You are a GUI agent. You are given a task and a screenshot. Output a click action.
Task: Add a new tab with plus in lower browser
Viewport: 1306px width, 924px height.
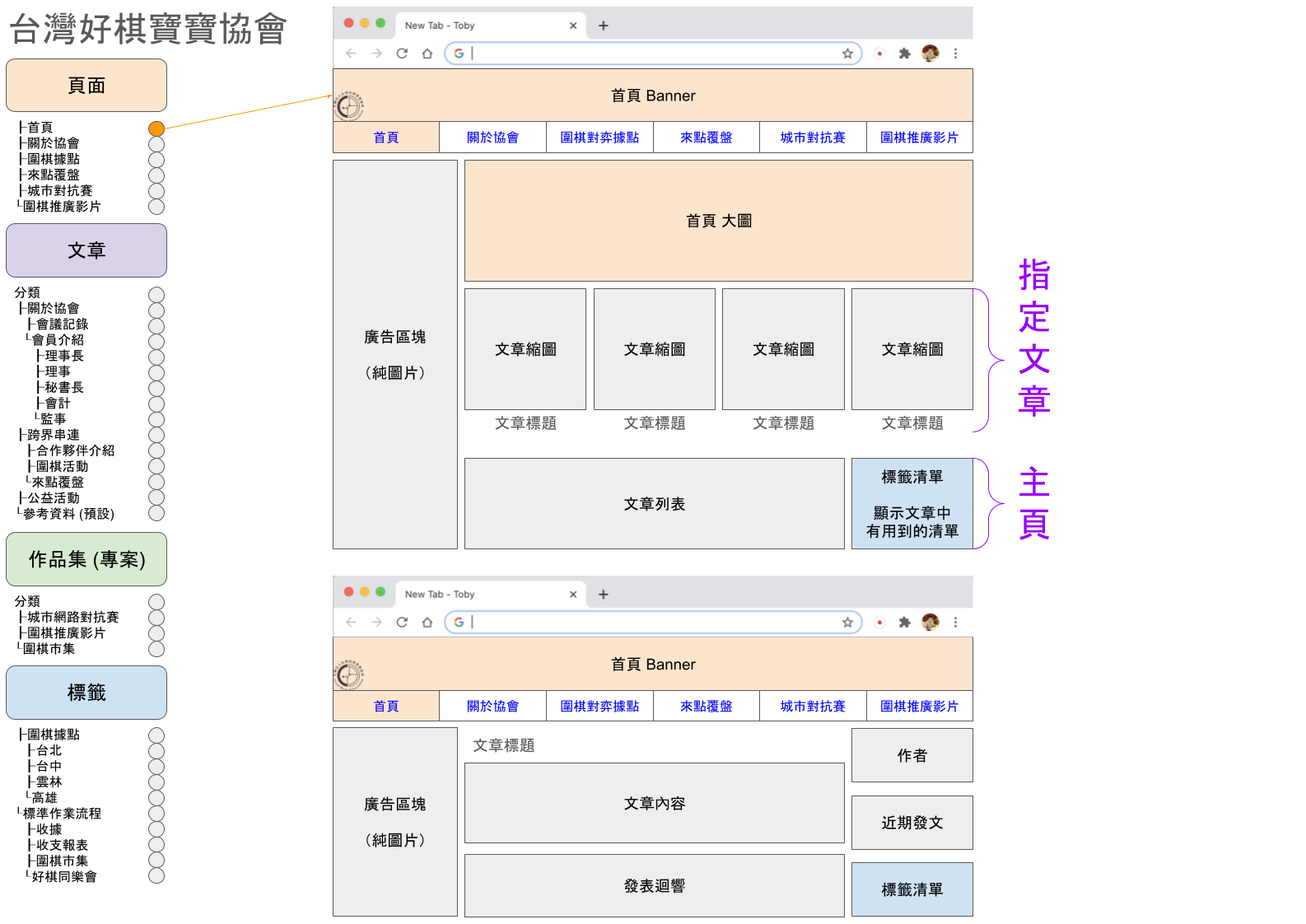pos(603,595)
